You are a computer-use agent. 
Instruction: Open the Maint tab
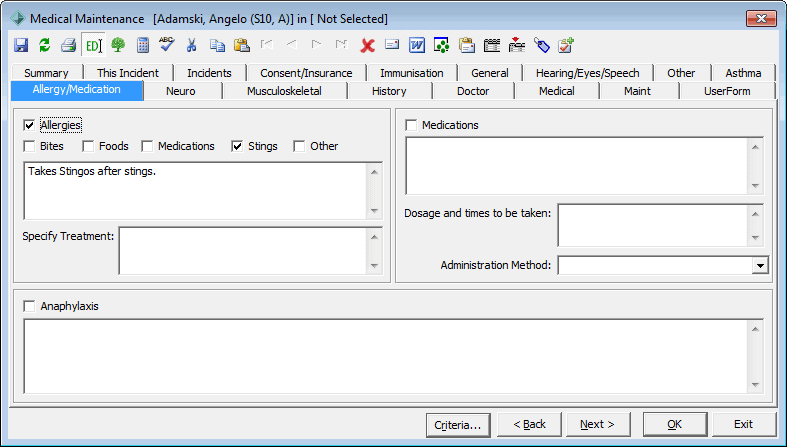pyautogui.click(x=637, y=91)
